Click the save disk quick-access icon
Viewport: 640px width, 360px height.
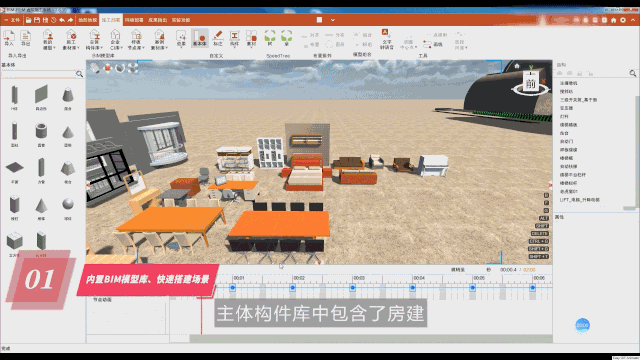37,20
